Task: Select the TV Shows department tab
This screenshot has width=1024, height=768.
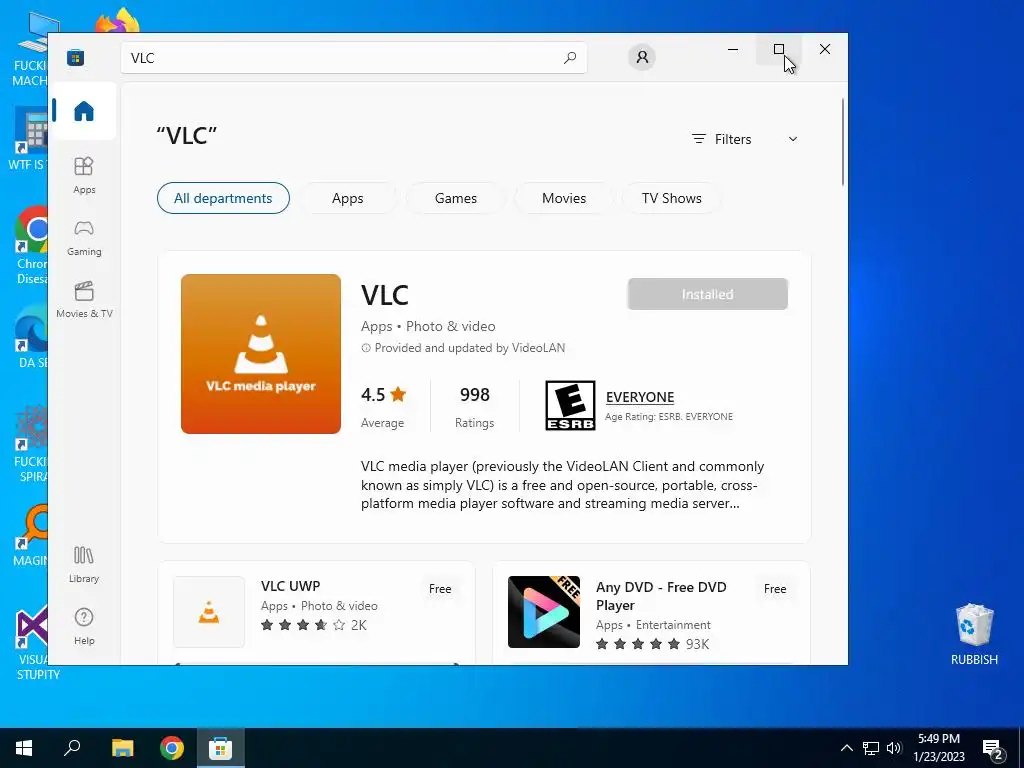Action: [x=671, y=198]
